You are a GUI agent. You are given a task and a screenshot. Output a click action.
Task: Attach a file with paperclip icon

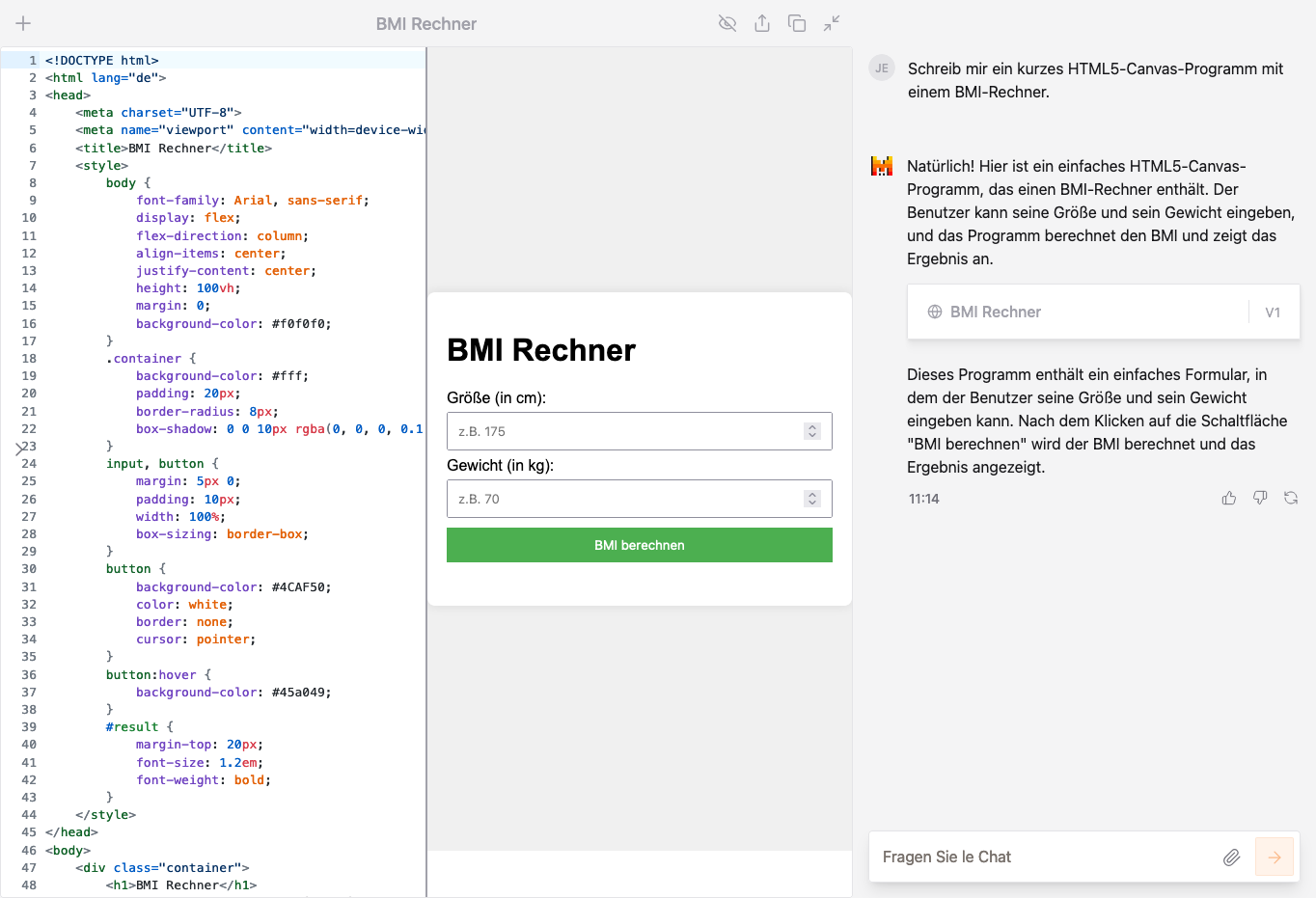pyautogui.click(x=1231, y=857)
